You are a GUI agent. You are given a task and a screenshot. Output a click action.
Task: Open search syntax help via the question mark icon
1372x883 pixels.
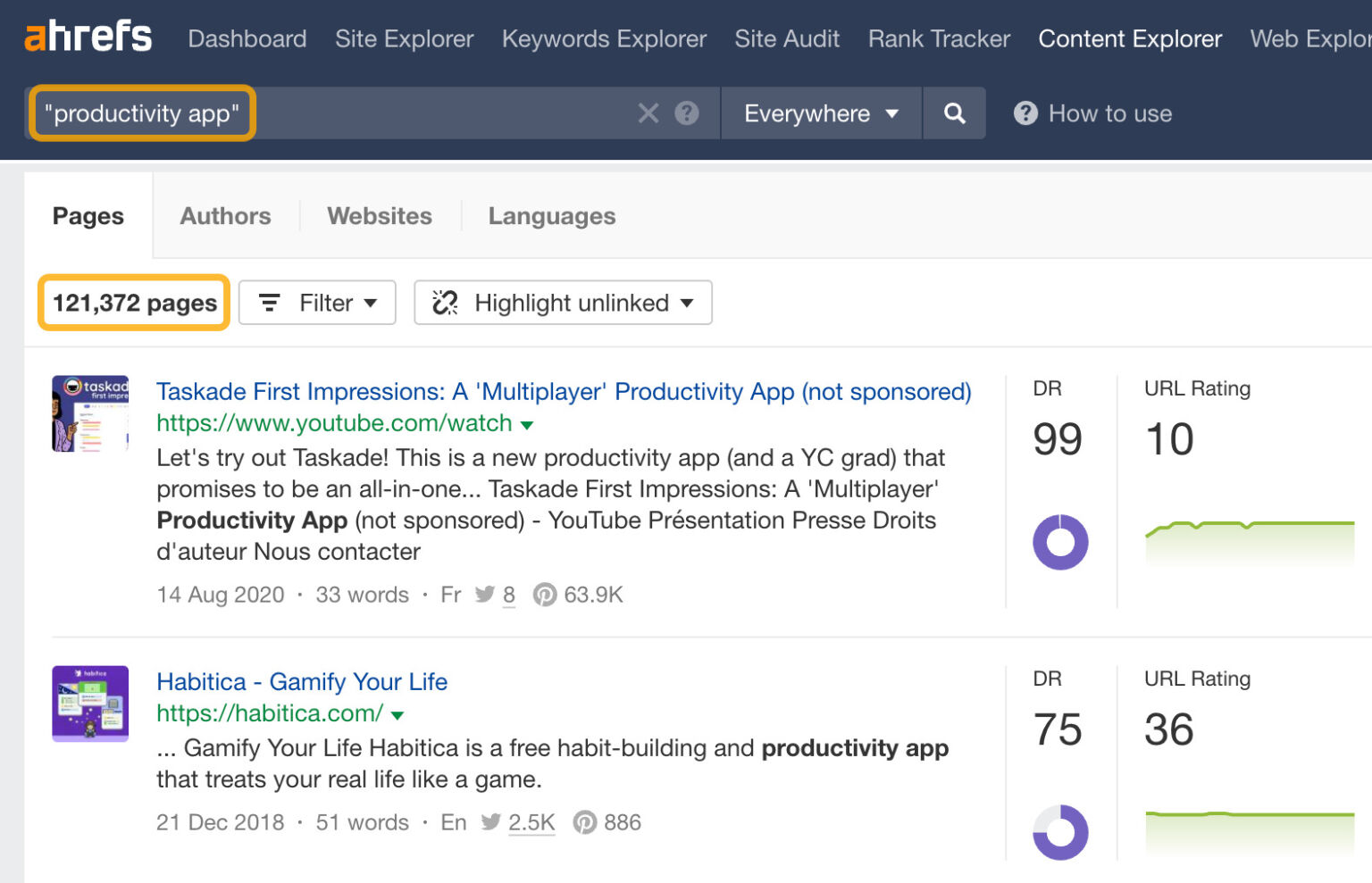click(x=684, y=113)
